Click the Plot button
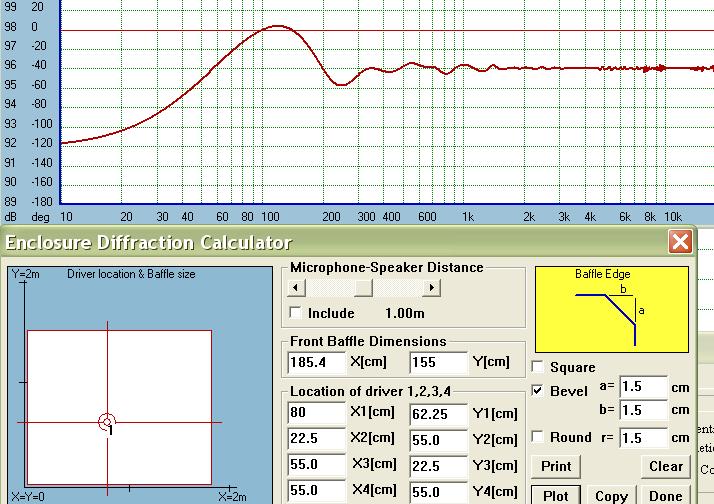 556,495
